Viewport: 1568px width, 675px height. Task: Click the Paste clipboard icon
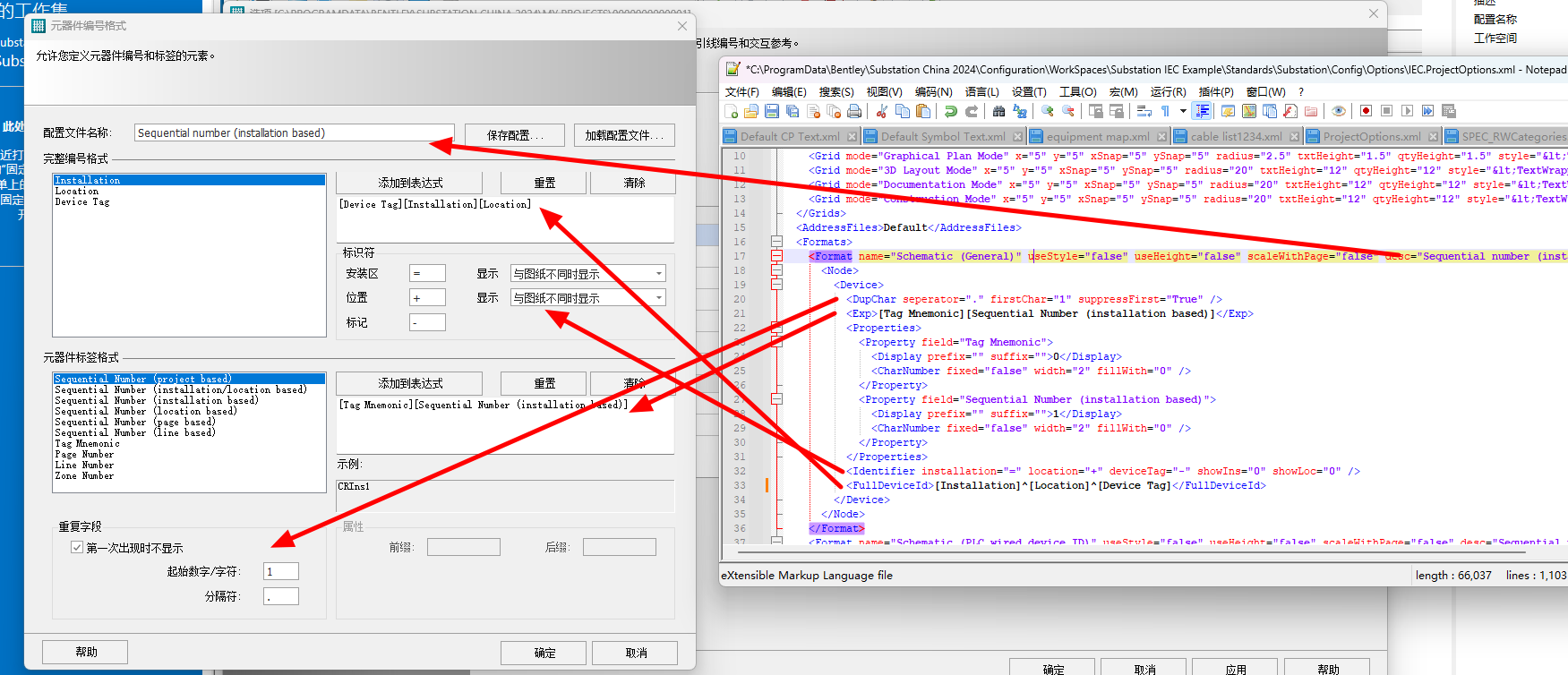pyautogui.click(x=923, y=111)
